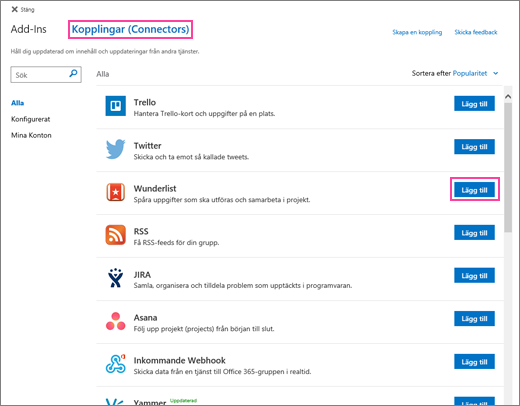Click the JIRA logo icon
Image resolution: width=520 pixels, height=406 pixels.
pos(116,278)
